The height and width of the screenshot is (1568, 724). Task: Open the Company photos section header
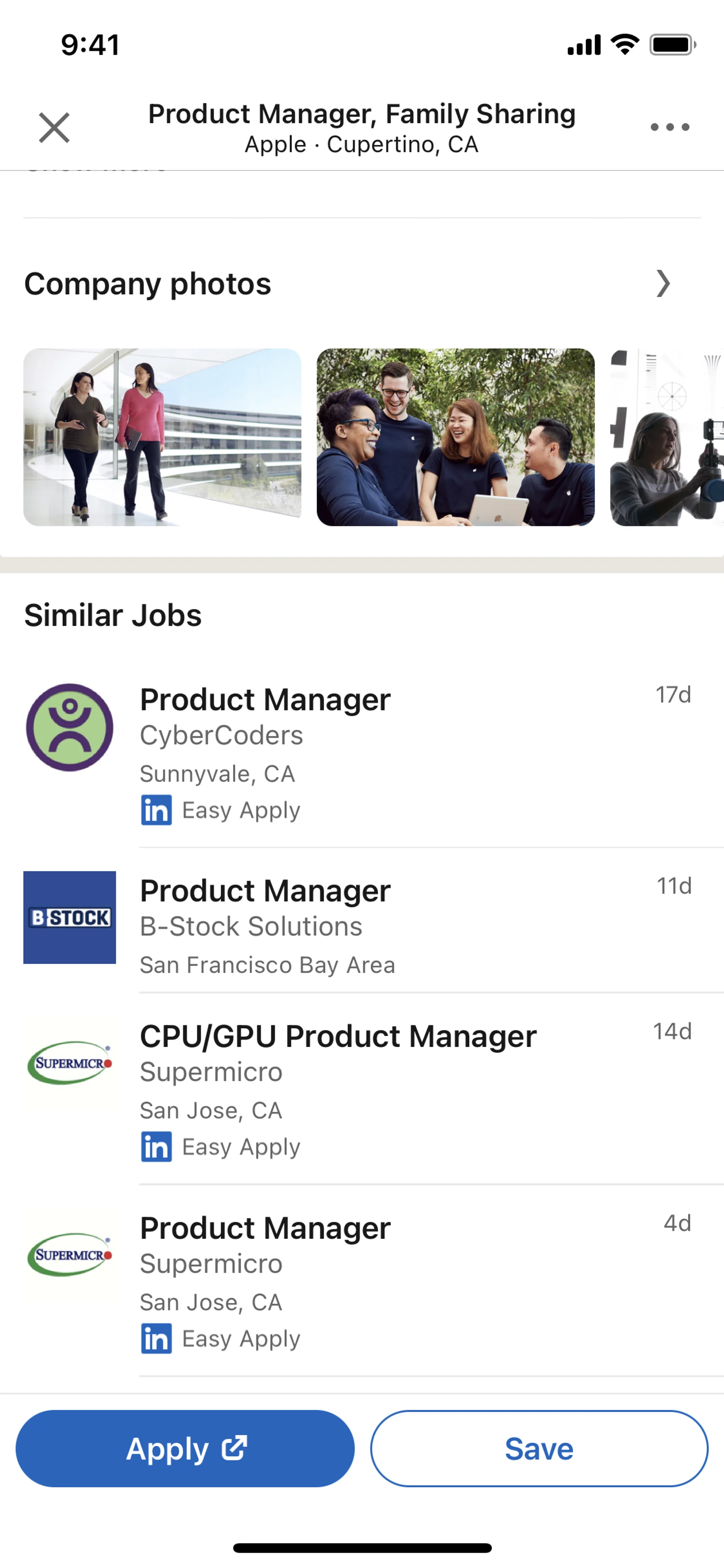pyautogui.click(x=148, y=284)
